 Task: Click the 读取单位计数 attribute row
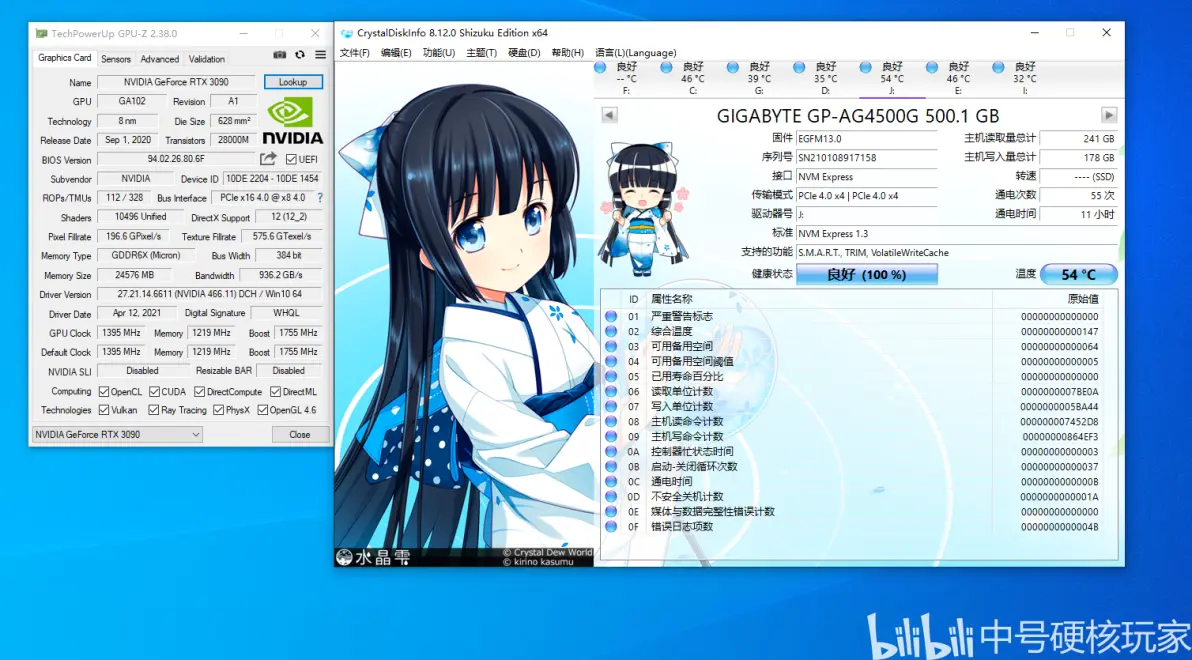[858, 392]
